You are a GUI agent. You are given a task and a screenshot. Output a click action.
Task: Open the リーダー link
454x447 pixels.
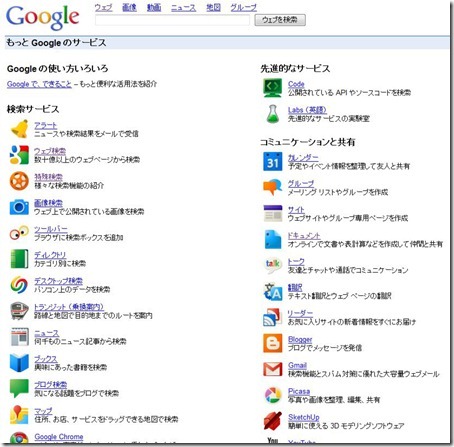(x=300, y=314)
